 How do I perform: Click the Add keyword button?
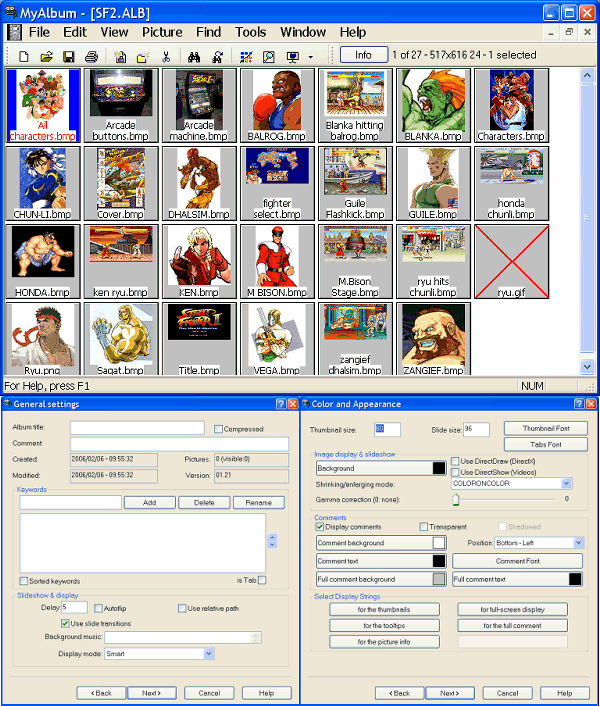(149, 502)
